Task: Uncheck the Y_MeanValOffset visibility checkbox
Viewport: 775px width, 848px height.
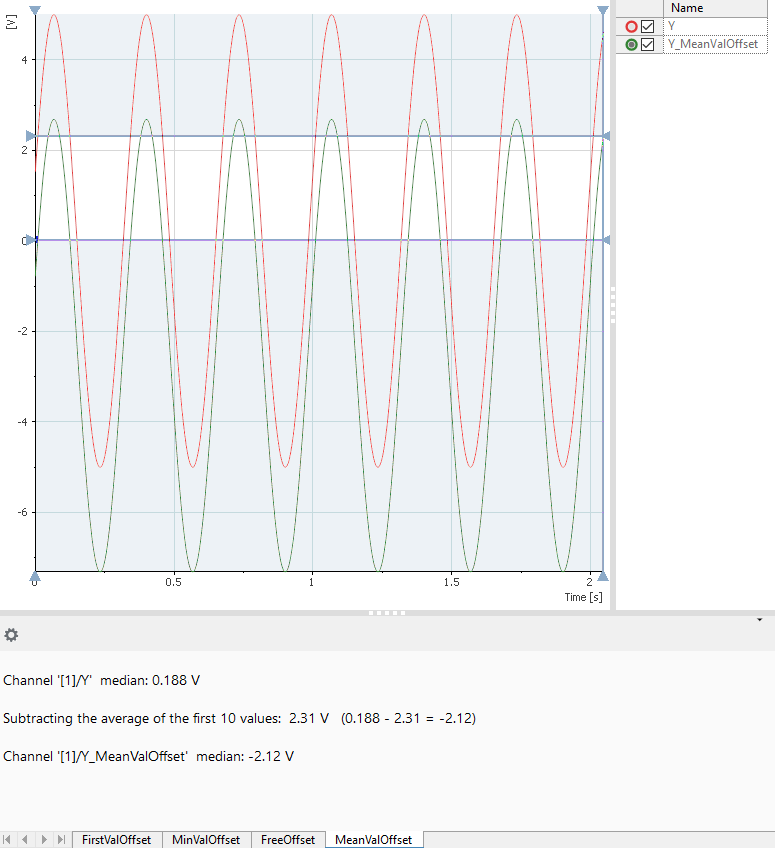Action: pos(648,45)
